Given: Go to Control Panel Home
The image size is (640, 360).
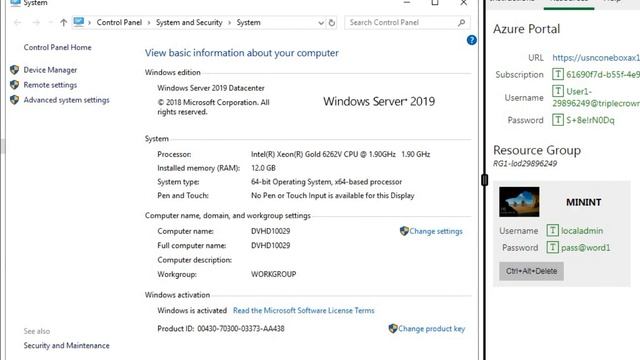Looking at the screenshot, I should click(x=57, y=47).
